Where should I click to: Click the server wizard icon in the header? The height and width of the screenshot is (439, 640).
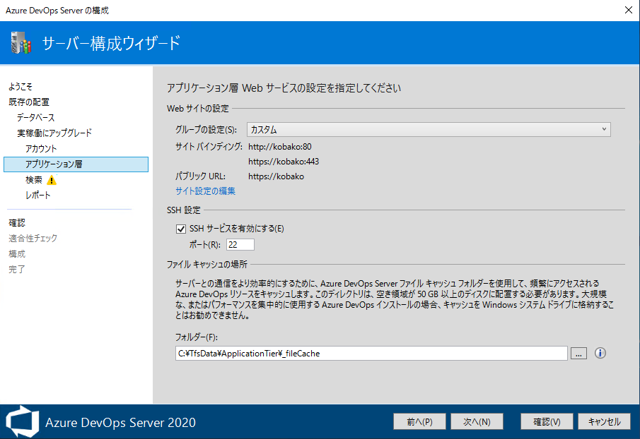click(x=21, y=42)
